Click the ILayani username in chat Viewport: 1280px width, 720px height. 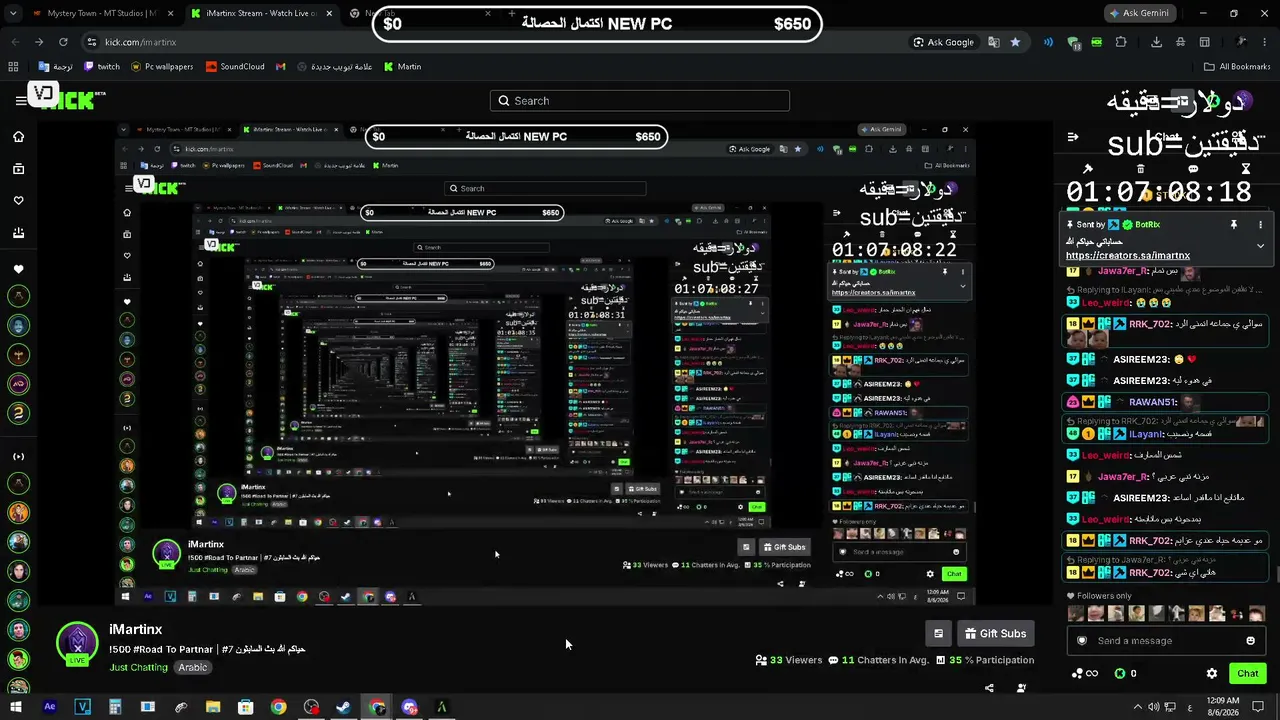coord(1147,435)
